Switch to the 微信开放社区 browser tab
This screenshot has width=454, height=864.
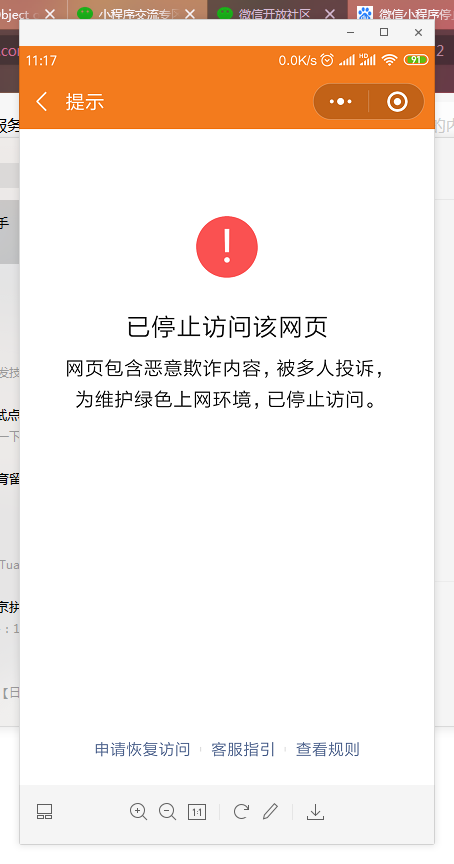click(275, 14)
